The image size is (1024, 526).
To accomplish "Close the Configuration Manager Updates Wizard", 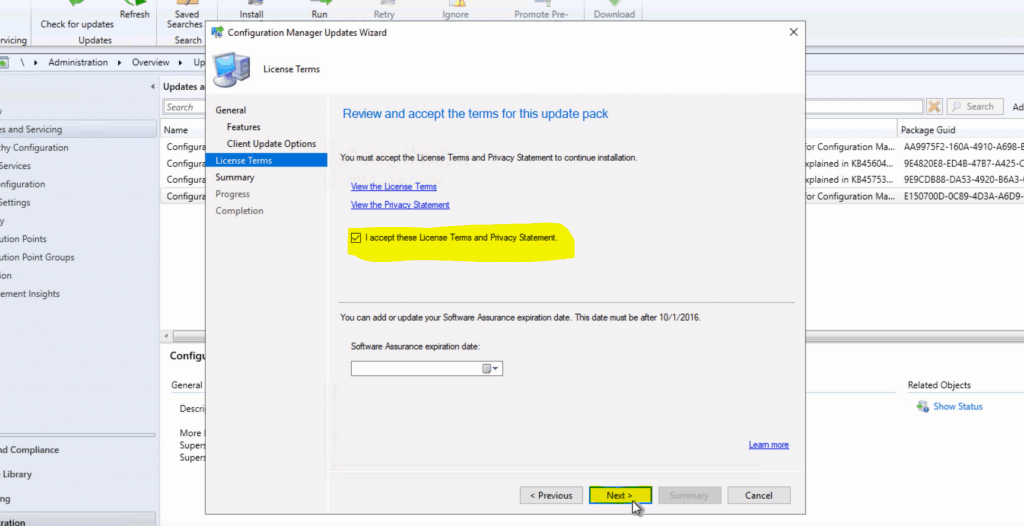I will [793, 32].
